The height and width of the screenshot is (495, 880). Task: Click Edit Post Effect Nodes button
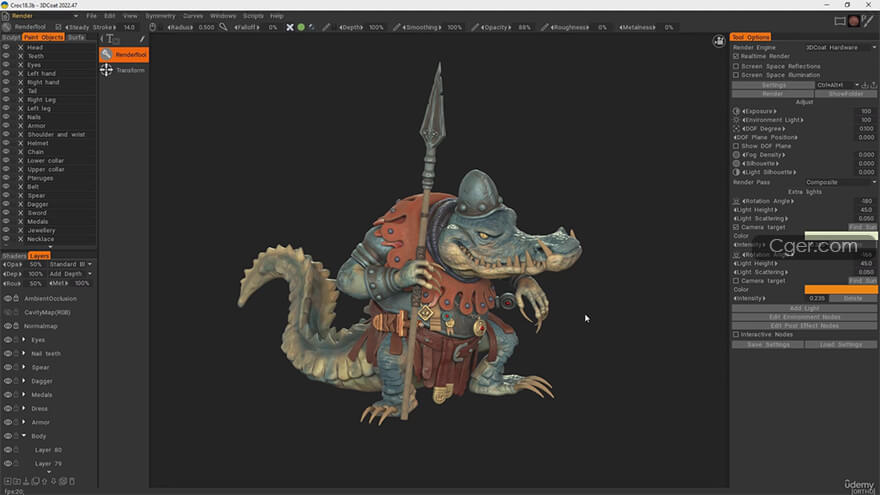804,326
